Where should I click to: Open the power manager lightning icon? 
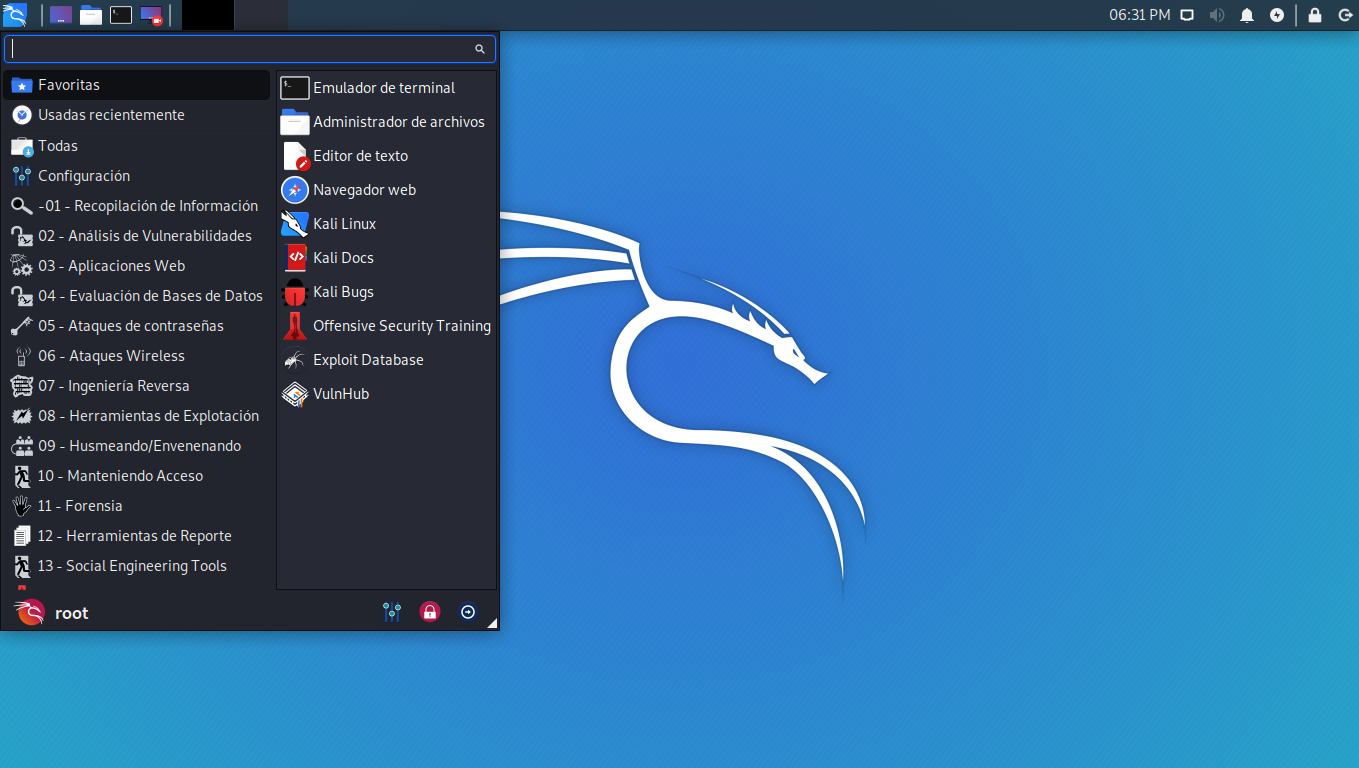[x=1277, y=15]
